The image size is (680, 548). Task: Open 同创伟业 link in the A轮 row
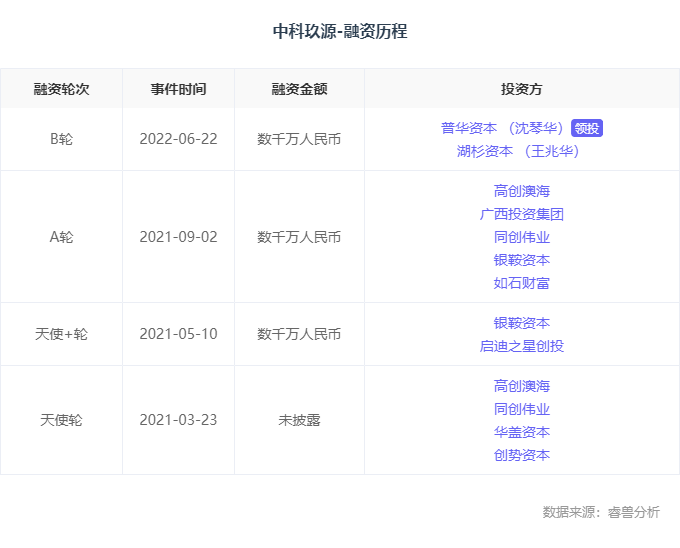[522, 237]
